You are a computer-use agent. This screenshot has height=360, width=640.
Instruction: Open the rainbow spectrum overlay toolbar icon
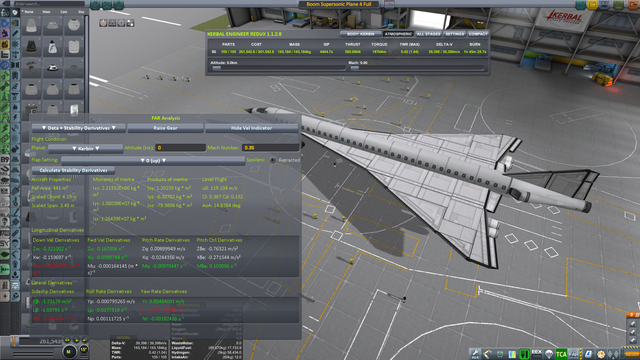[x=512, y=354]
